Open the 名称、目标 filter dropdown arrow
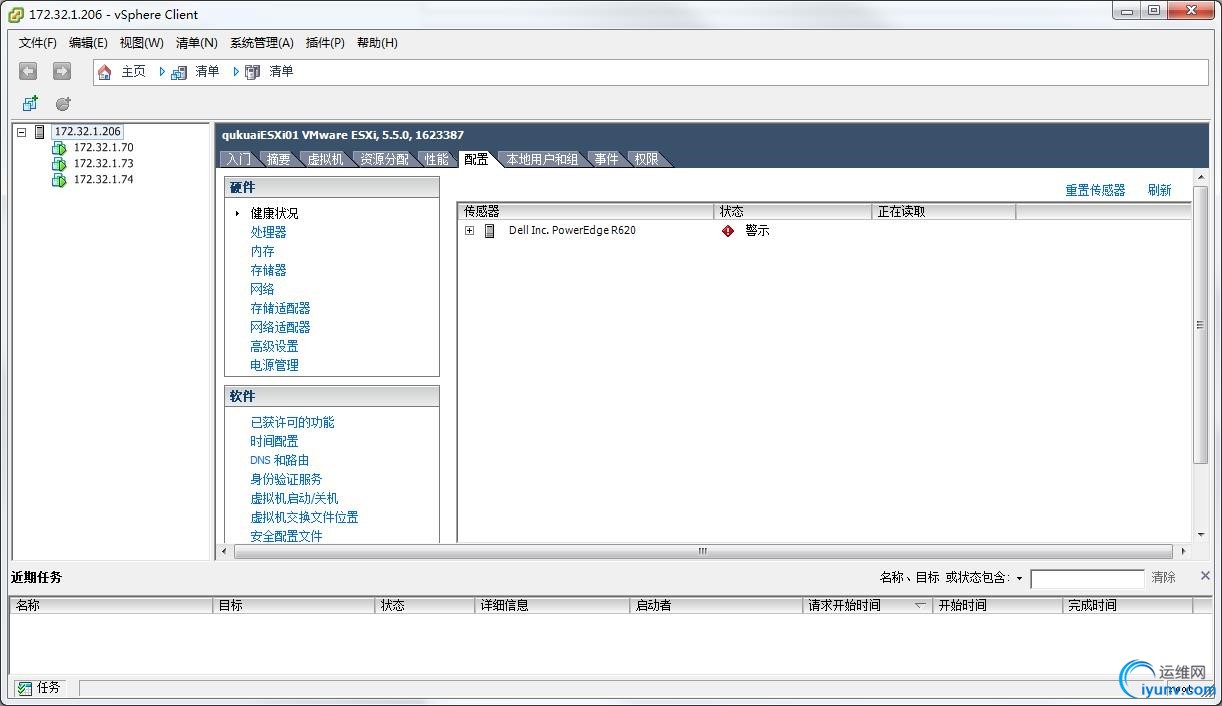This screenshot has height=706, width=1222. [1019, 578]
